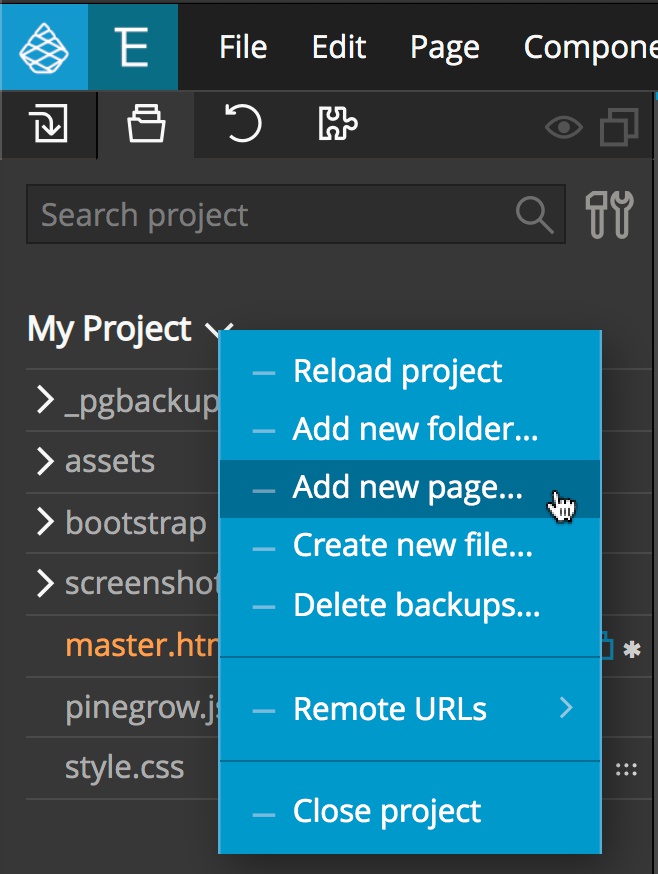
Task: Click the bootstrap folder name
Action: 136,524
